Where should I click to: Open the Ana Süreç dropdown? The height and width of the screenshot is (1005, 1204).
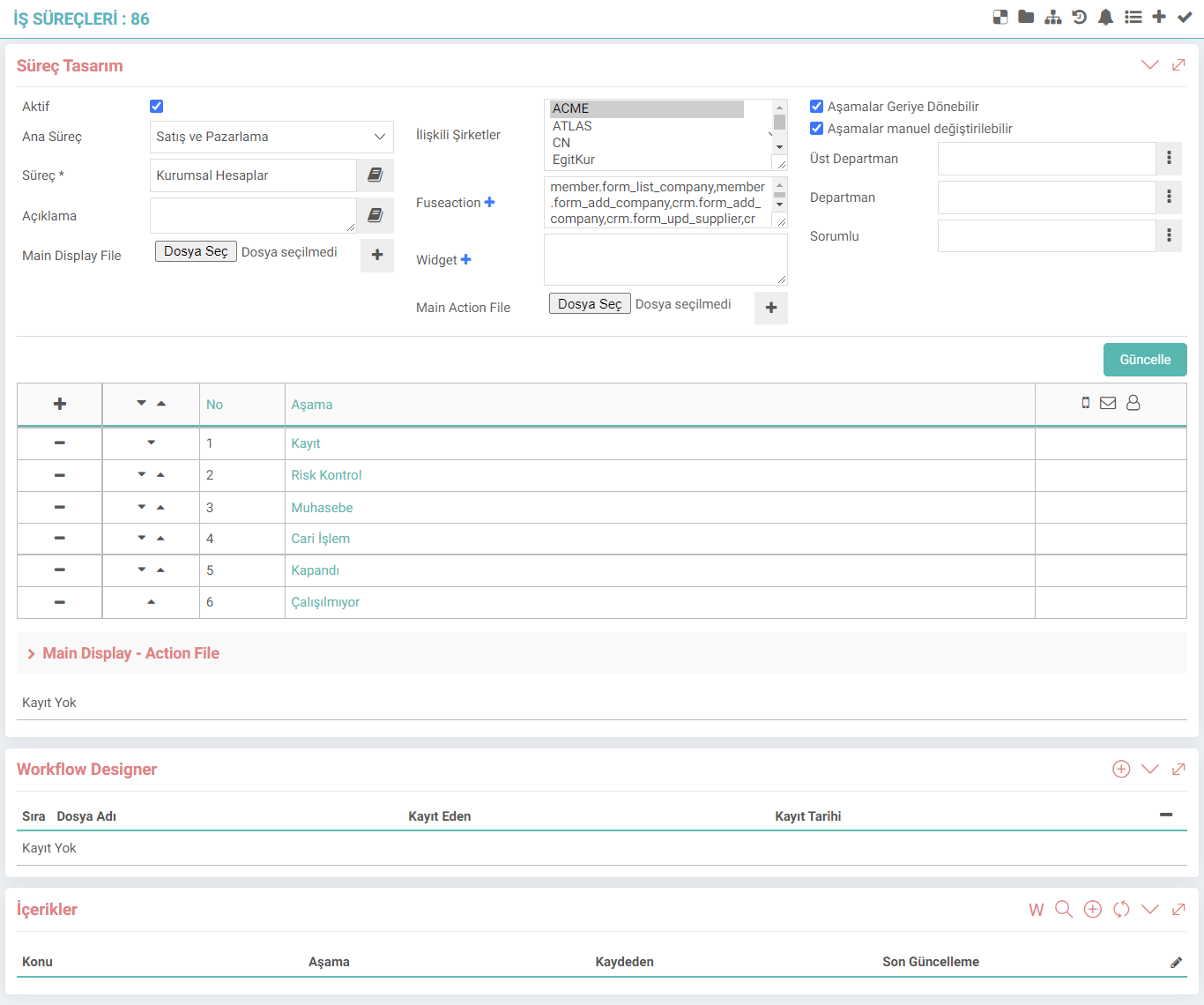click(x=271, y=137)
